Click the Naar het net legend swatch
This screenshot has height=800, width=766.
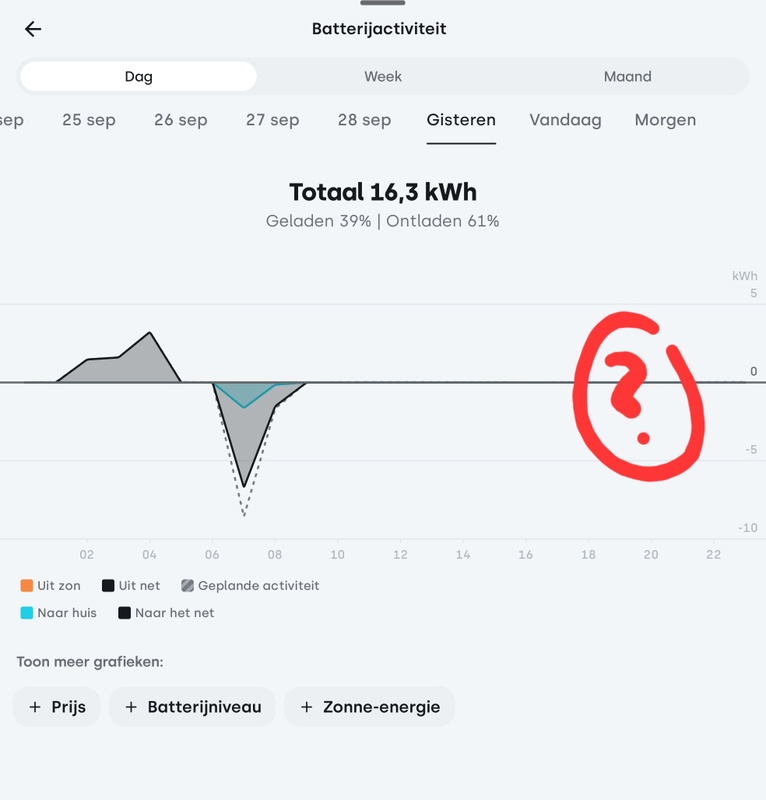pyautogui.click(x=124, y=613)
